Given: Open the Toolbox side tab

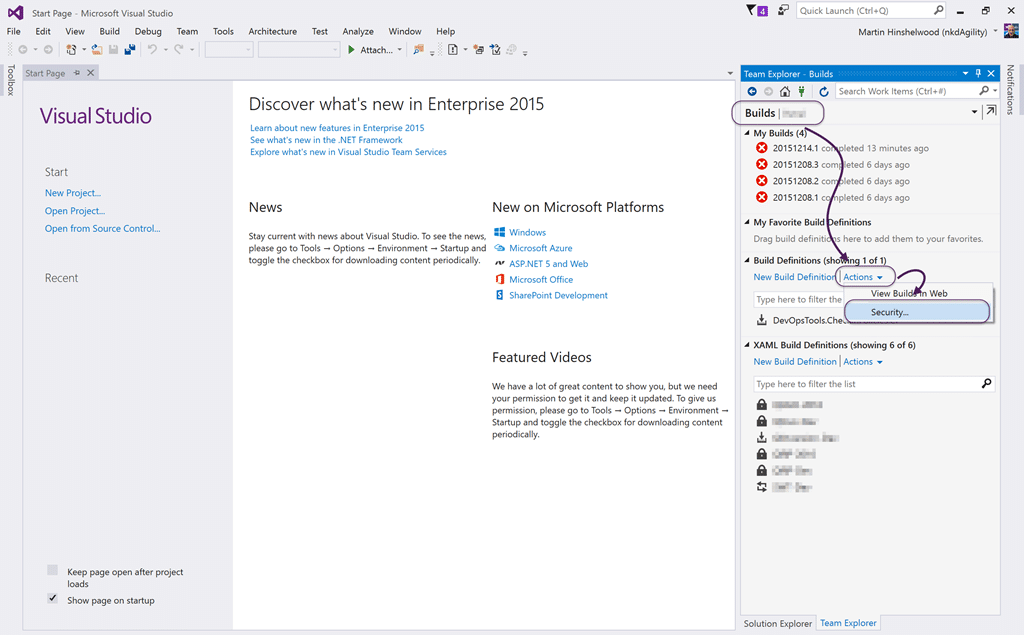Looking at the screenshot, I should click(10, 80).
